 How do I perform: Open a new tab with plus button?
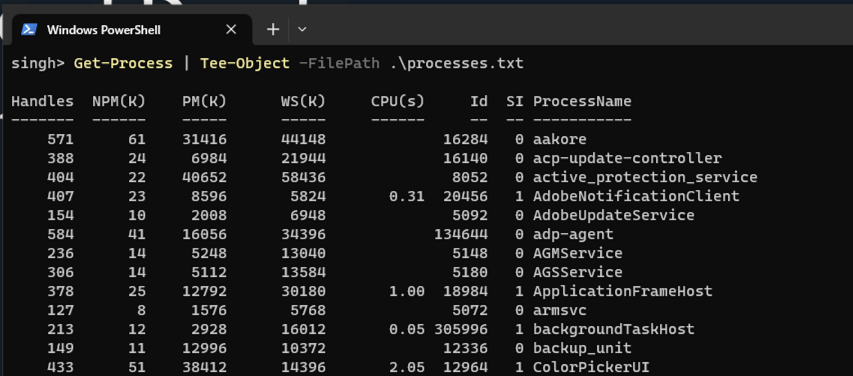point(273,29)
